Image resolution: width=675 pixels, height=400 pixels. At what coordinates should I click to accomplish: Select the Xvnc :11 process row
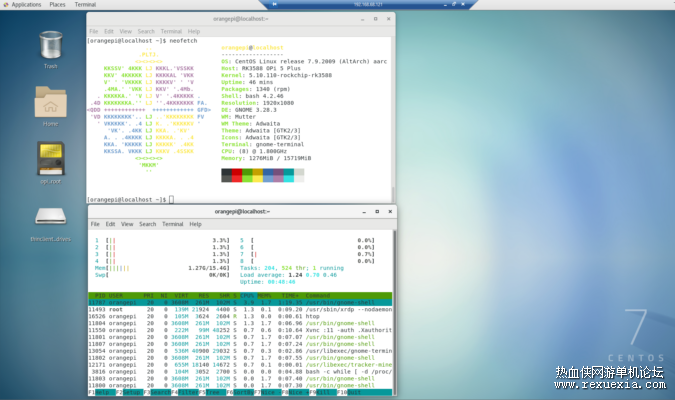tap(240, 330)
